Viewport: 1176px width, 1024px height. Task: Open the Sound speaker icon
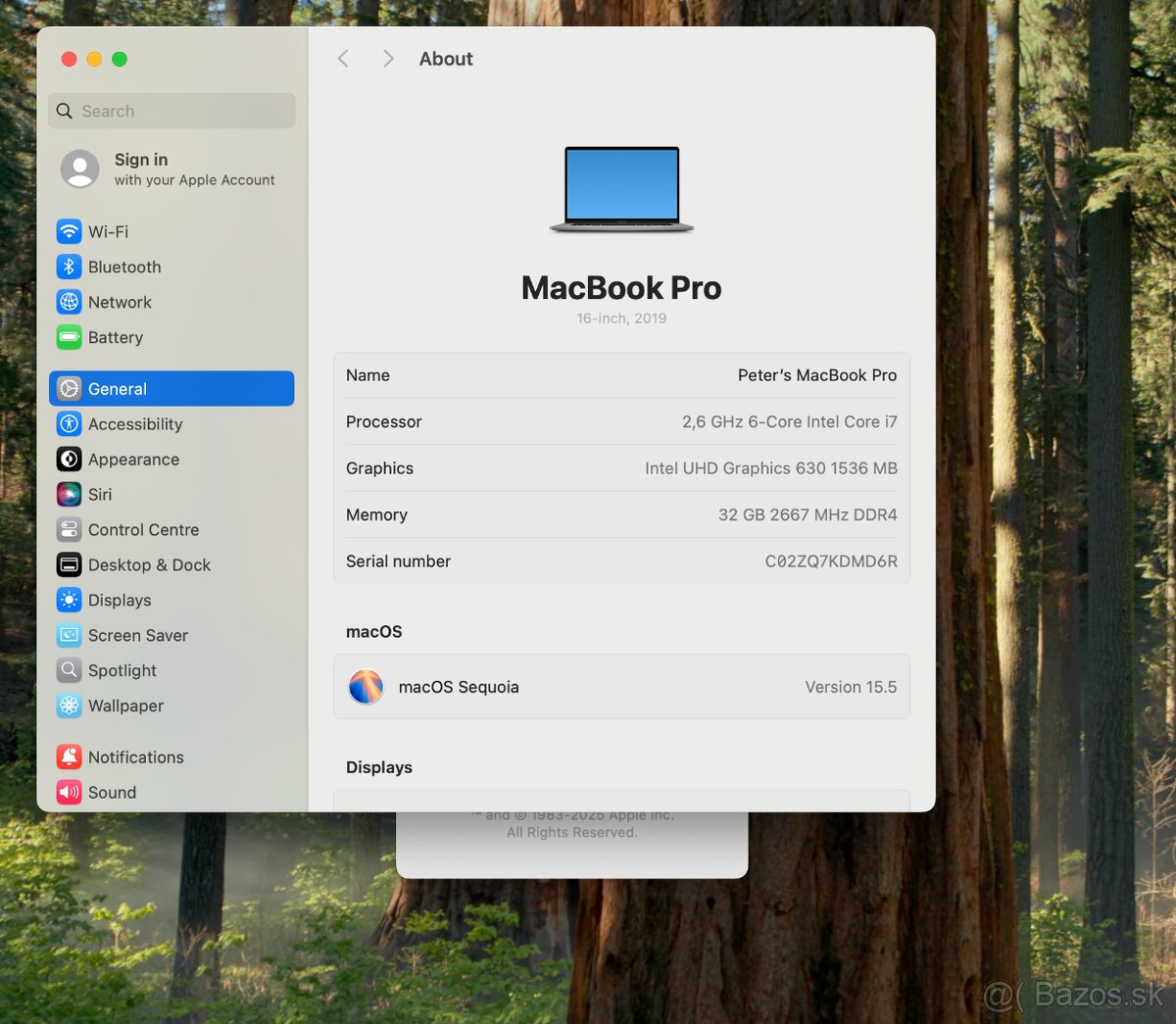(69, 793)
